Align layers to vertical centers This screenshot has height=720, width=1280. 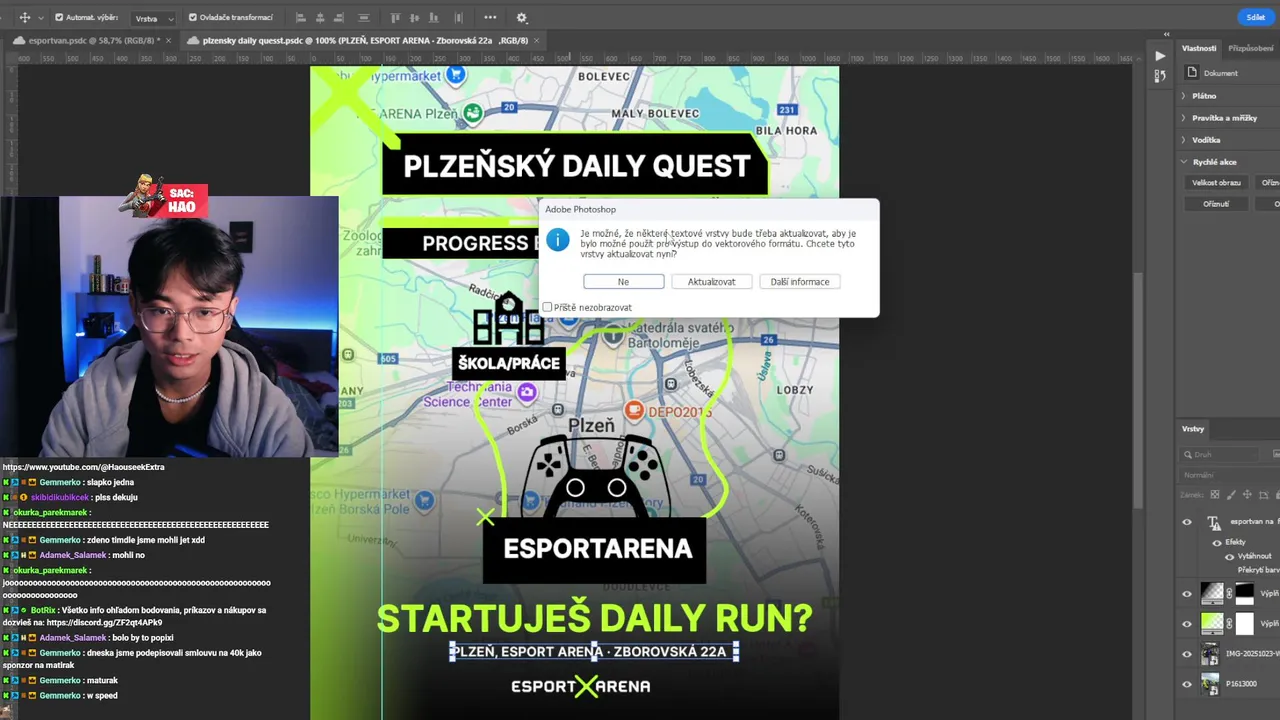click(415, 17)
